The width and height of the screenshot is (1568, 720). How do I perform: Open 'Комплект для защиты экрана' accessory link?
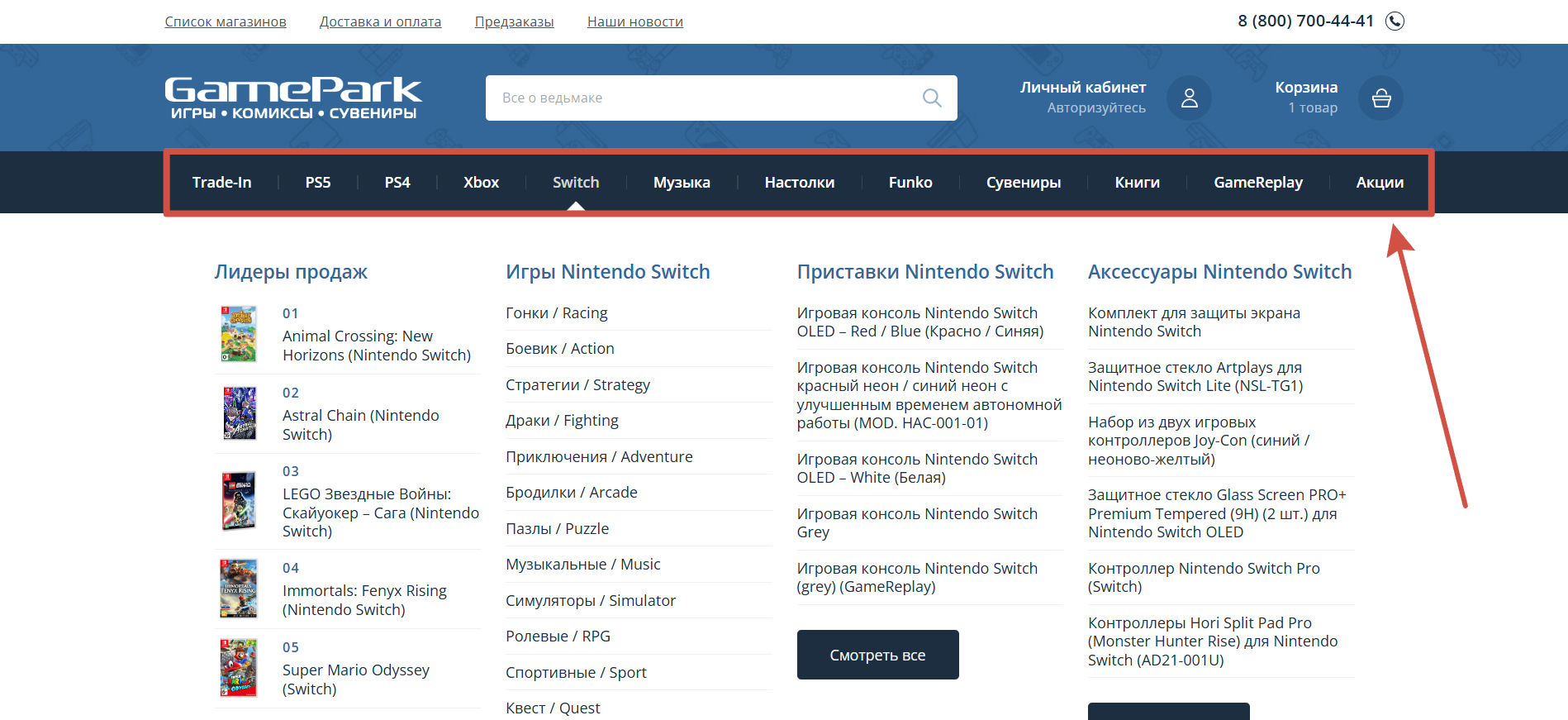click(1194, 322)
